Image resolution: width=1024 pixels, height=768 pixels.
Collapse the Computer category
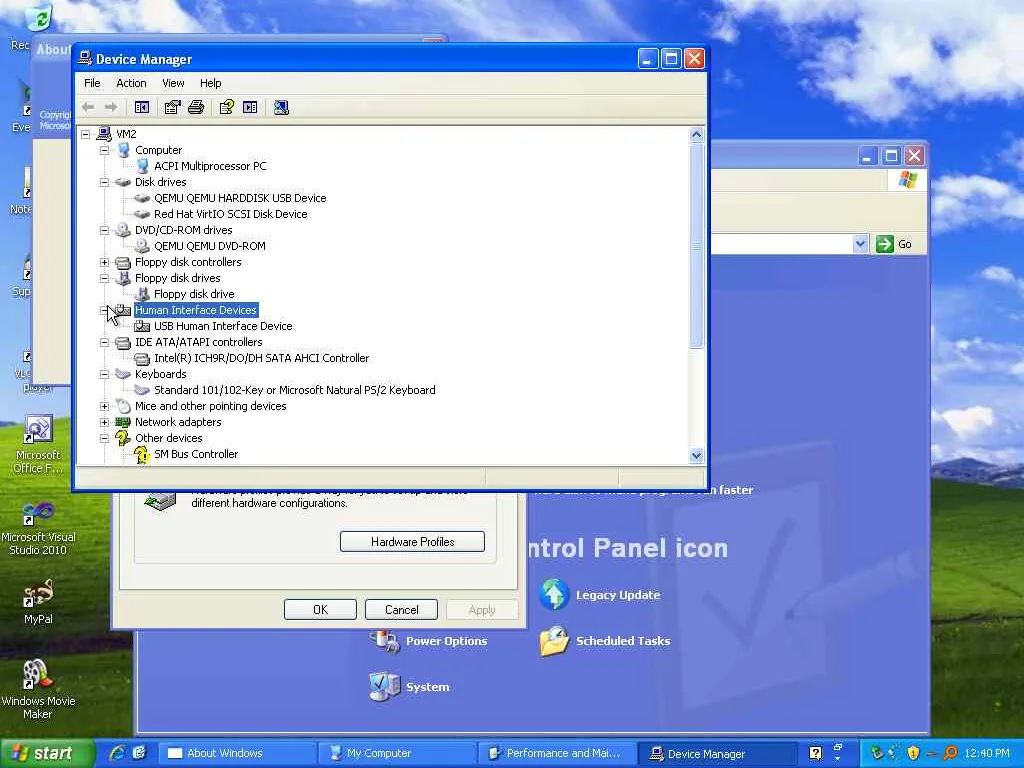pos(104,150)
